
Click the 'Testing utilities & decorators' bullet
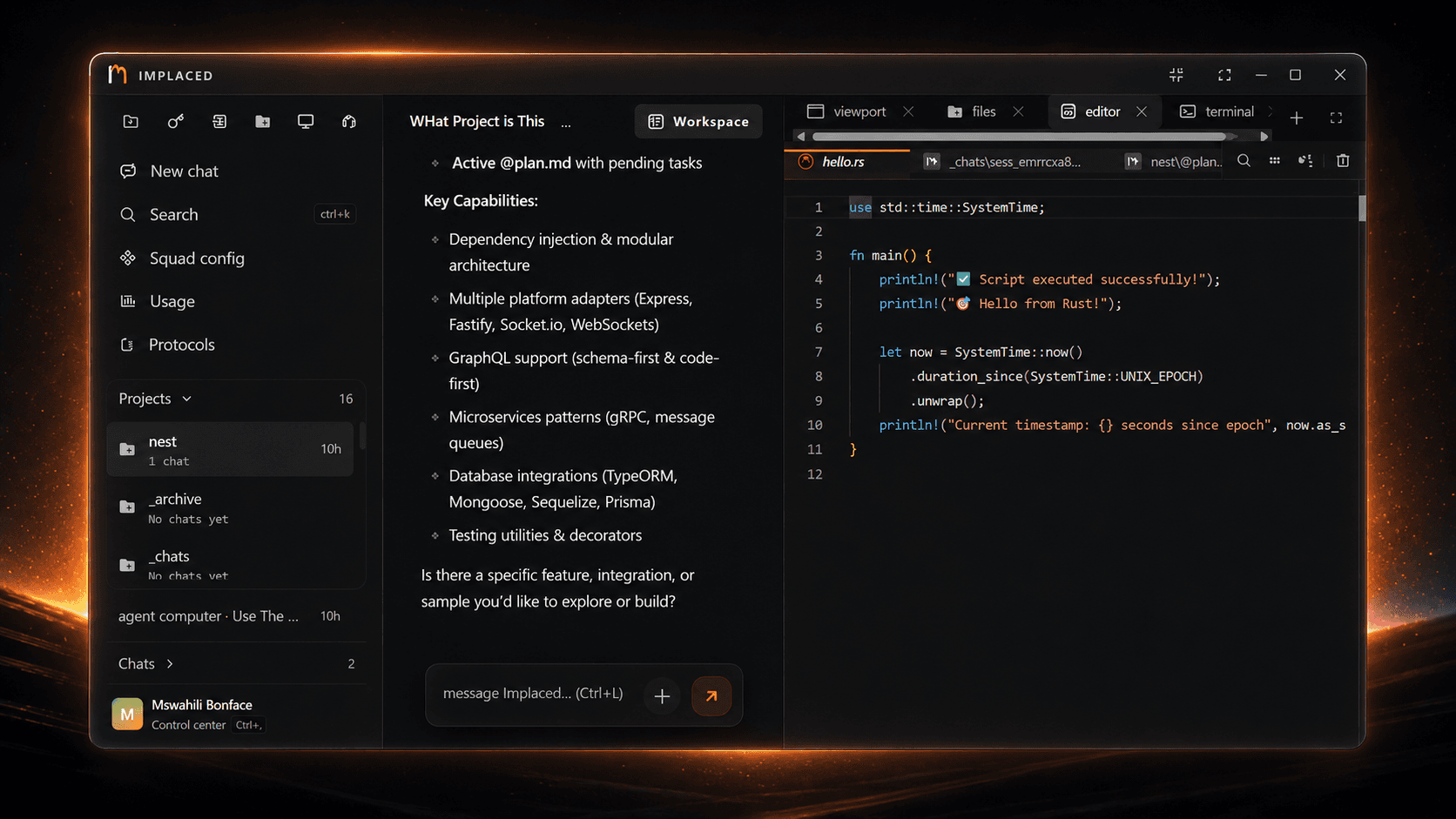(x=545, y=535)
